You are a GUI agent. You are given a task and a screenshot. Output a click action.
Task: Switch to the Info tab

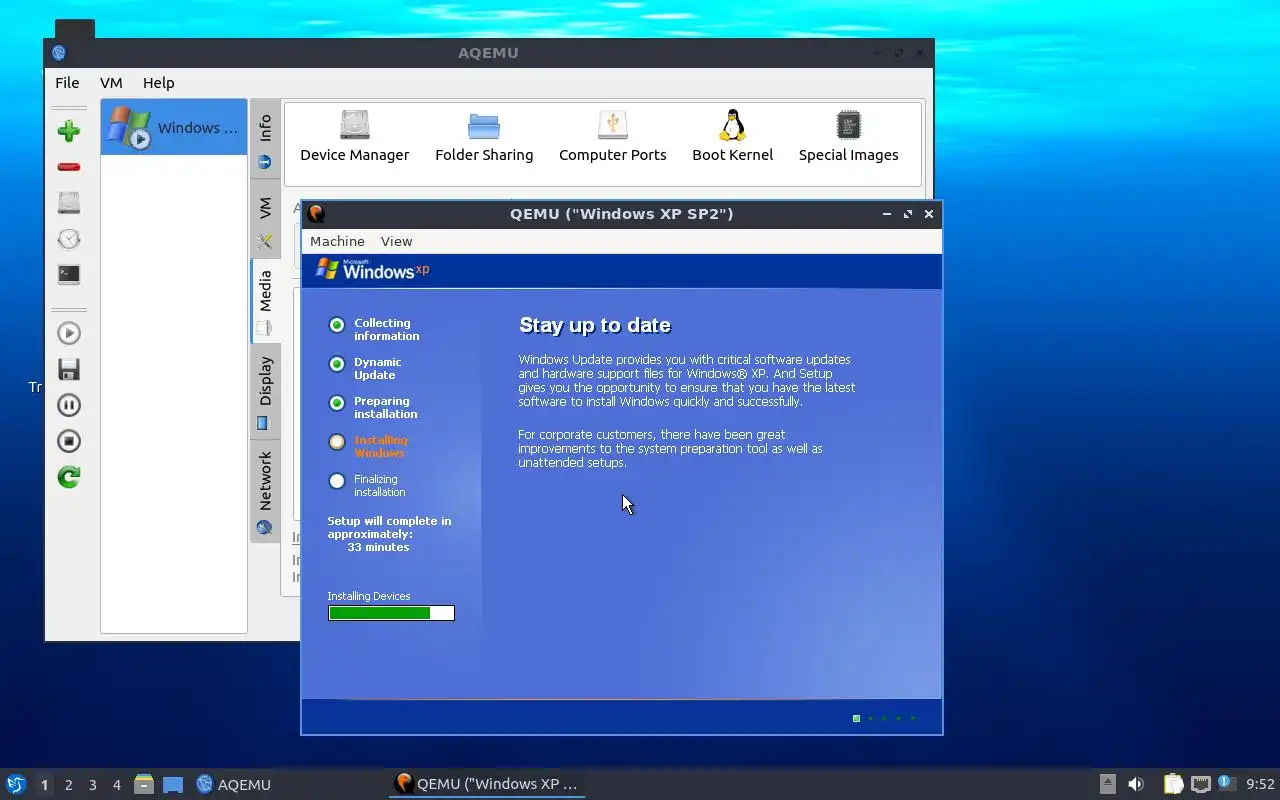265,139
